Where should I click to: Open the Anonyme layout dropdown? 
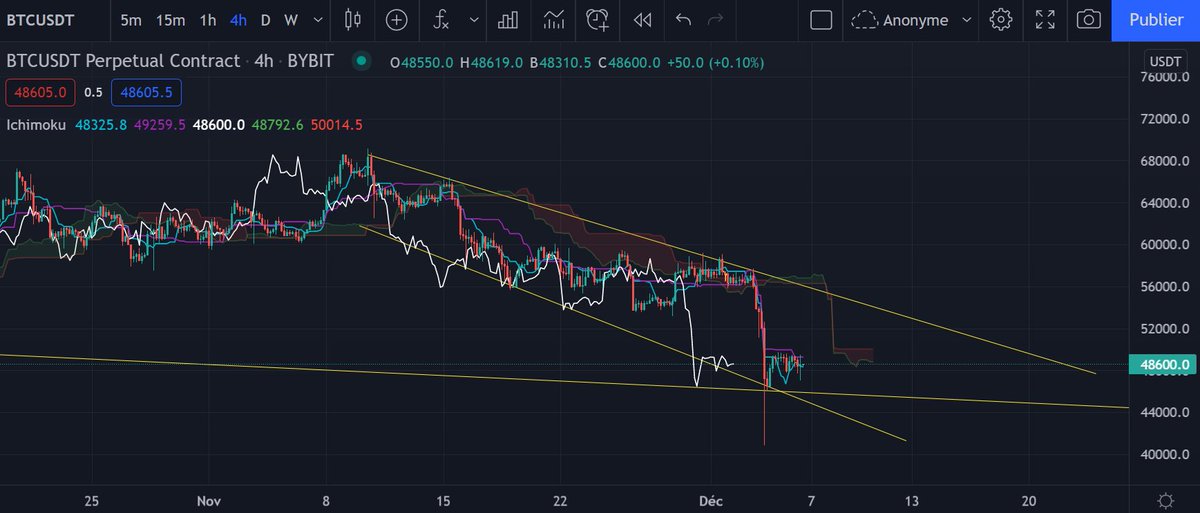tap(913, 20)
